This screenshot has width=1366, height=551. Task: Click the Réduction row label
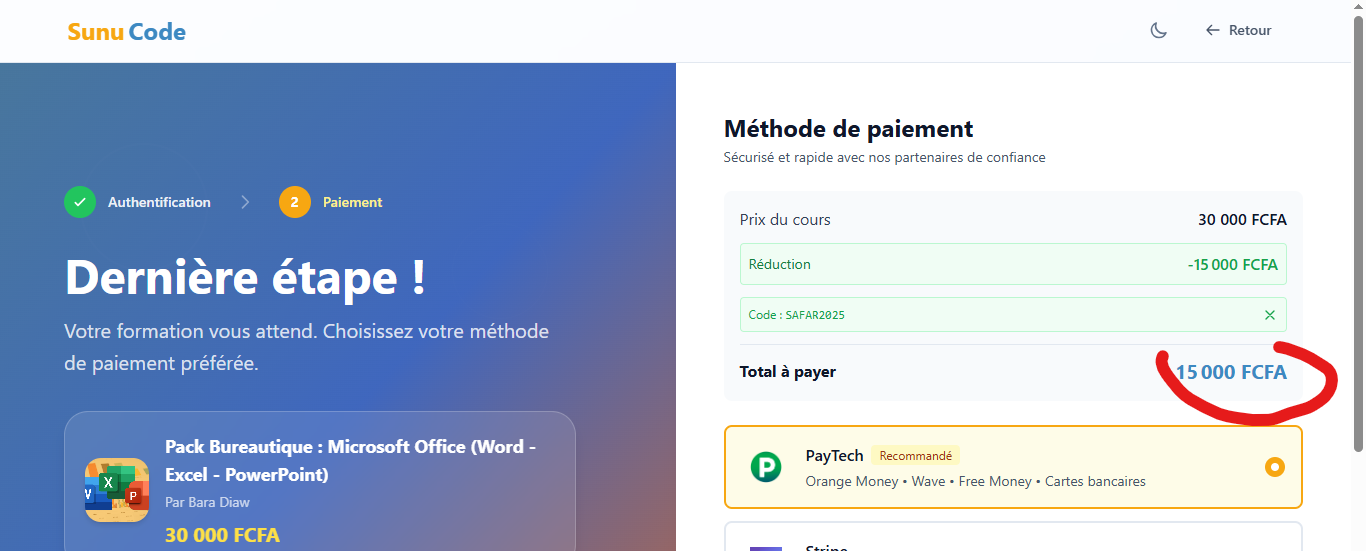[x=779, y=264]
